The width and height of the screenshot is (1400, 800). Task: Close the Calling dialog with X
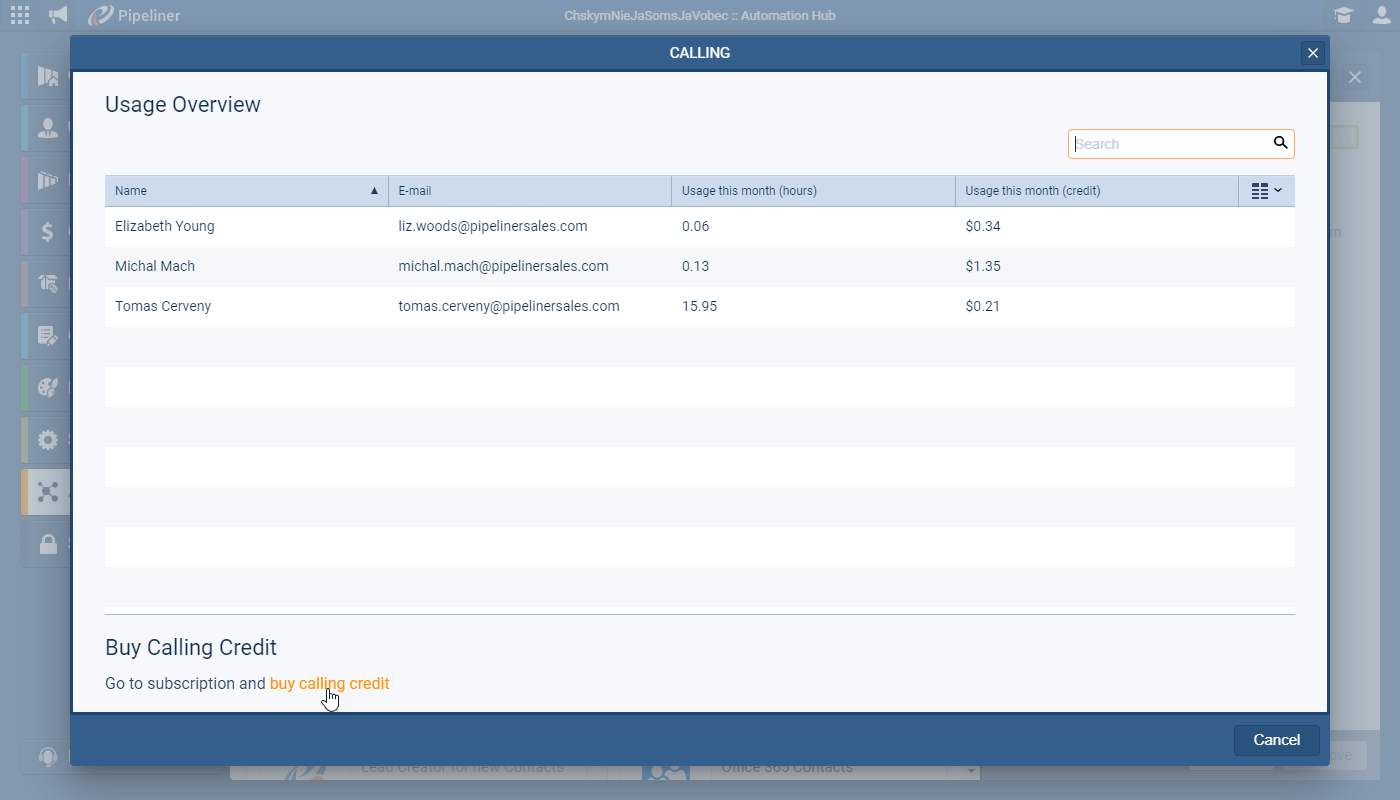(1312, 53)
